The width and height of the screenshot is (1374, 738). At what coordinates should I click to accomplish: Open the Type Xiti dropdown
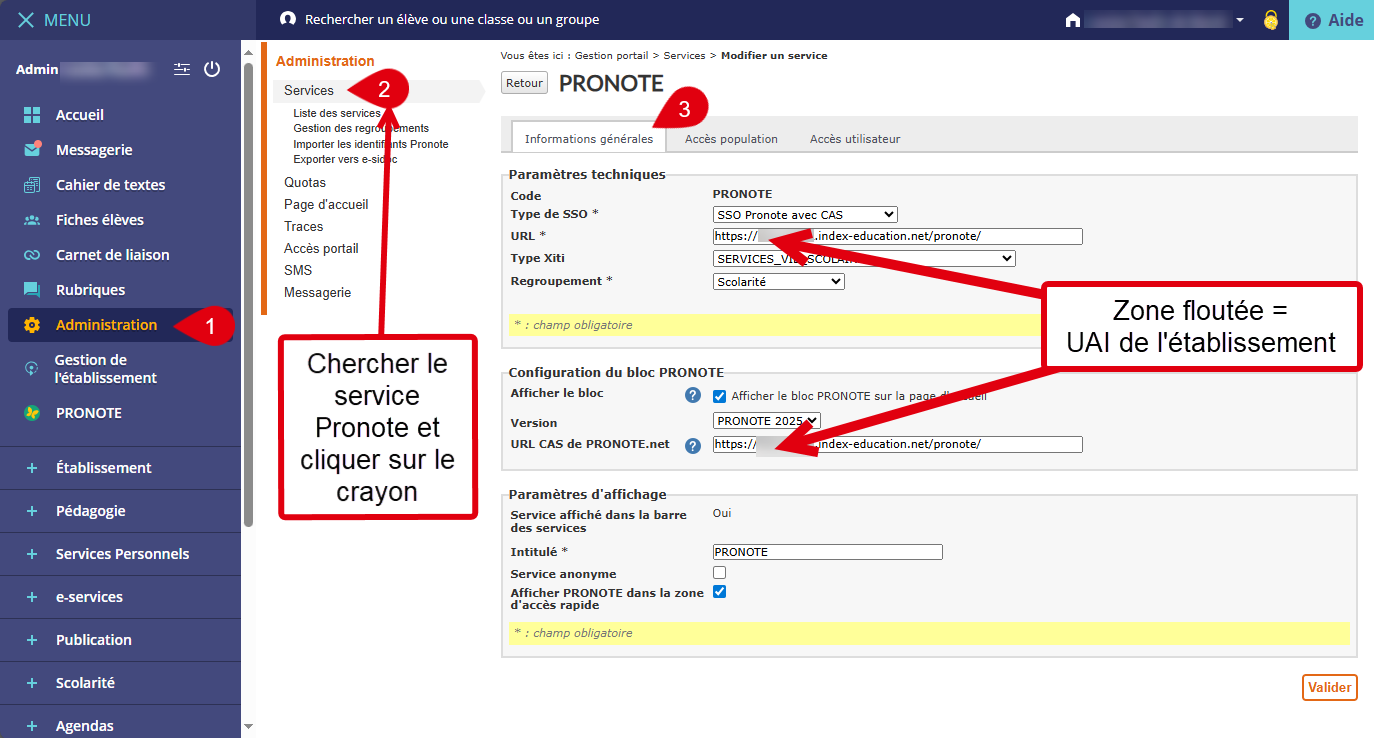coord(864,259)
